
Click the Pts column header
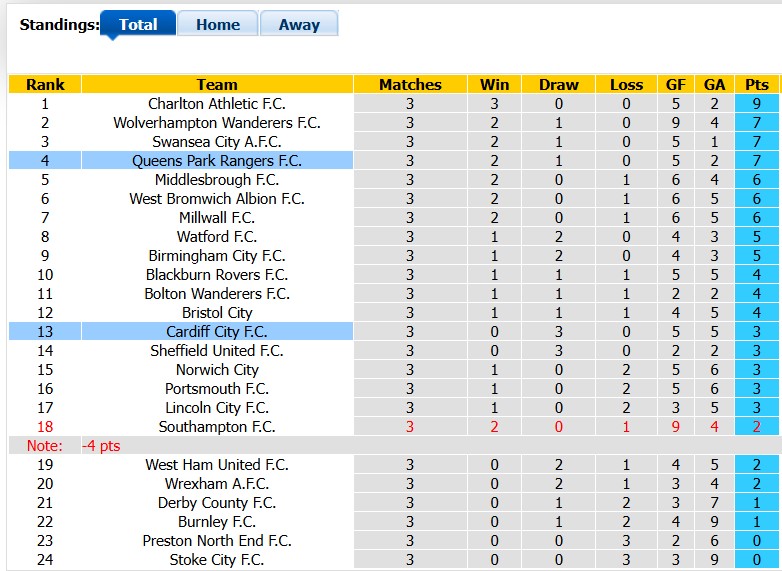tap(757, 84)
